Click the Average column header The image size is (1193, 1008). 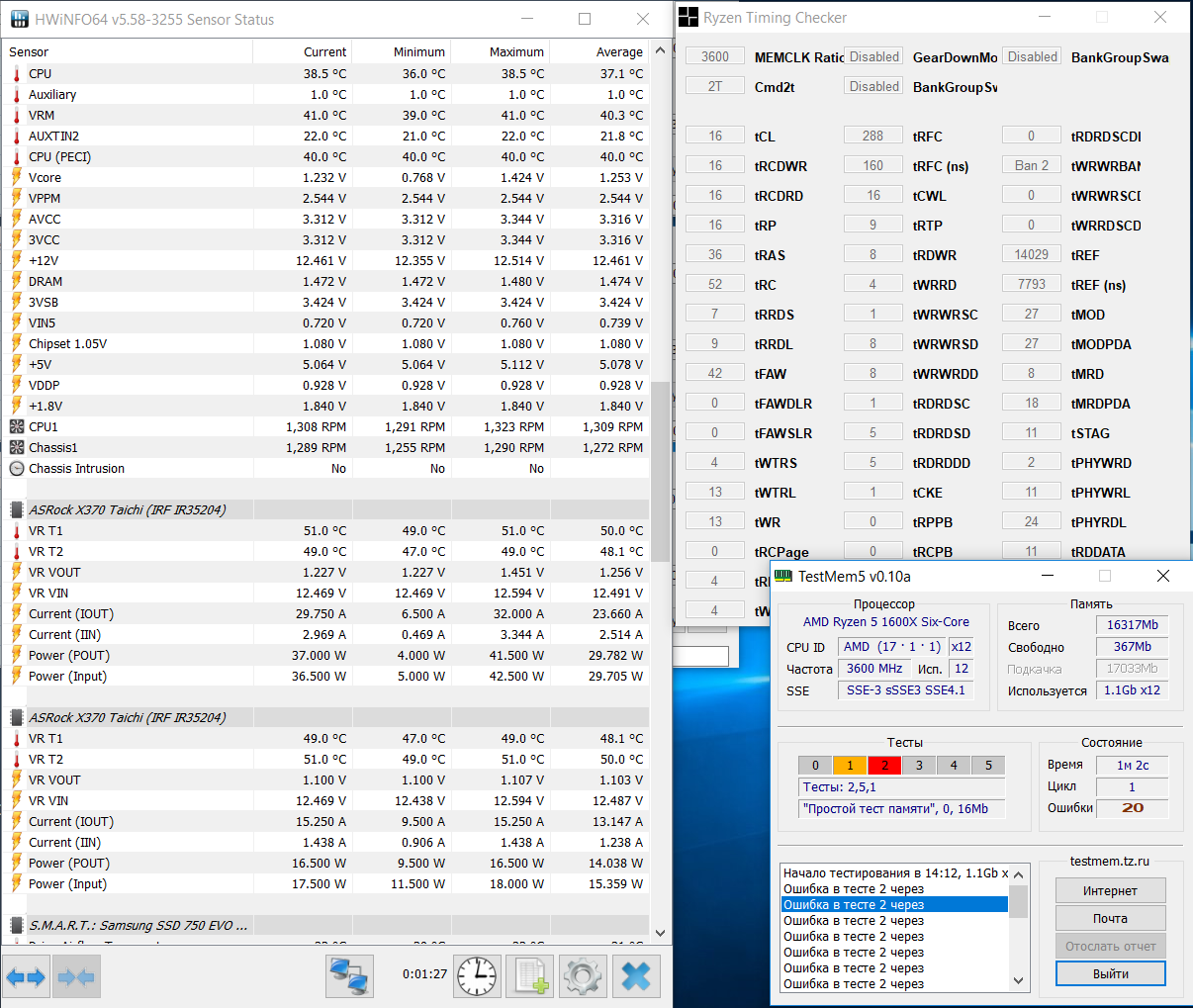click(599, 51)
